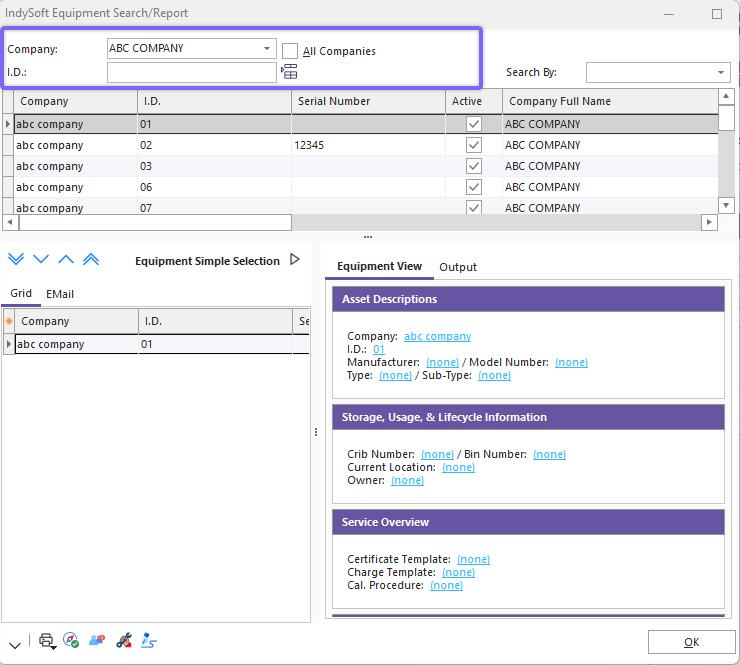The image size is (740, 665).
Task: Click the I.D. lookup grid icon
Action: click(290, 72)
